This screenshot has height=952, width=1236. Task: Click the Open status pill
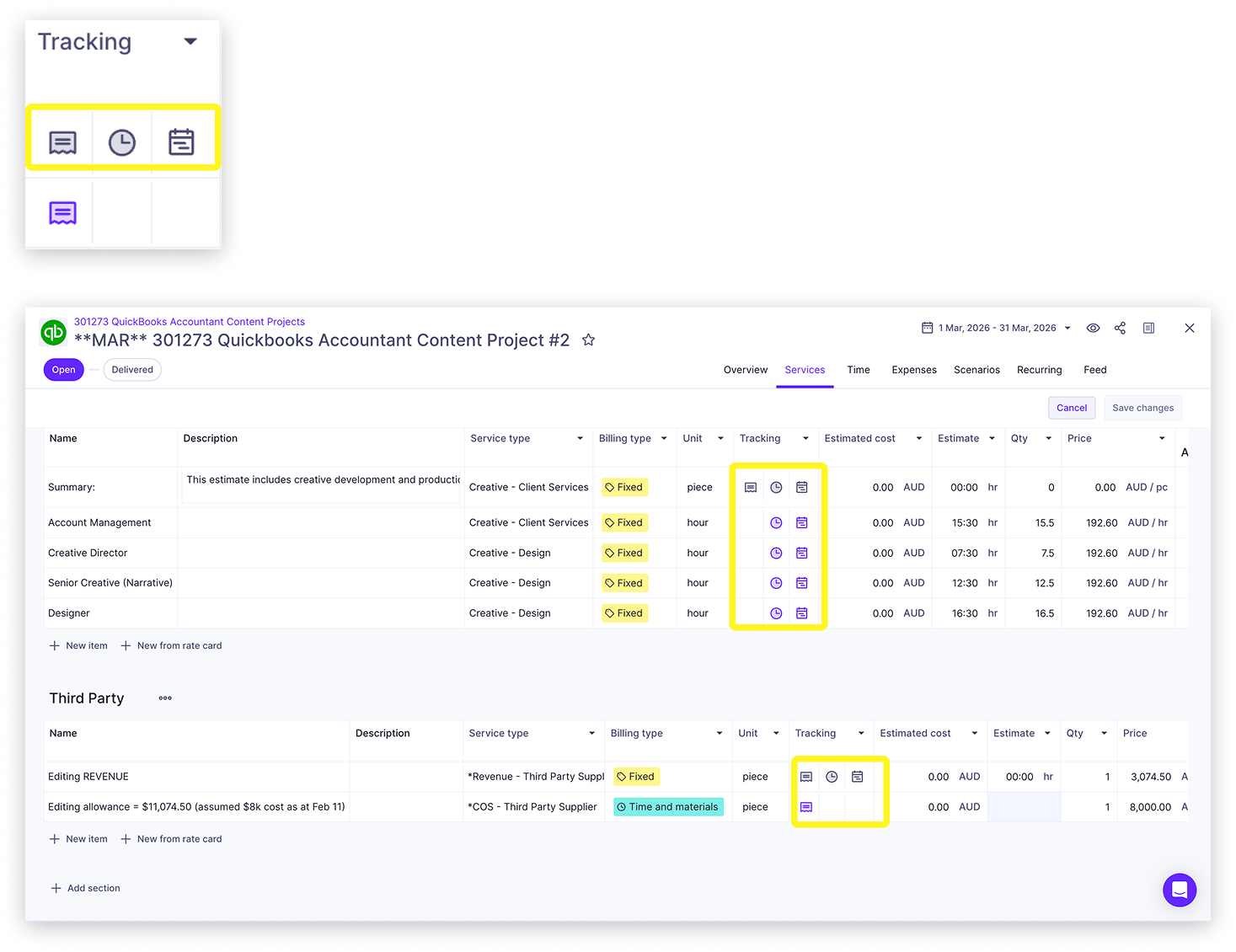(x=64, y=370)
